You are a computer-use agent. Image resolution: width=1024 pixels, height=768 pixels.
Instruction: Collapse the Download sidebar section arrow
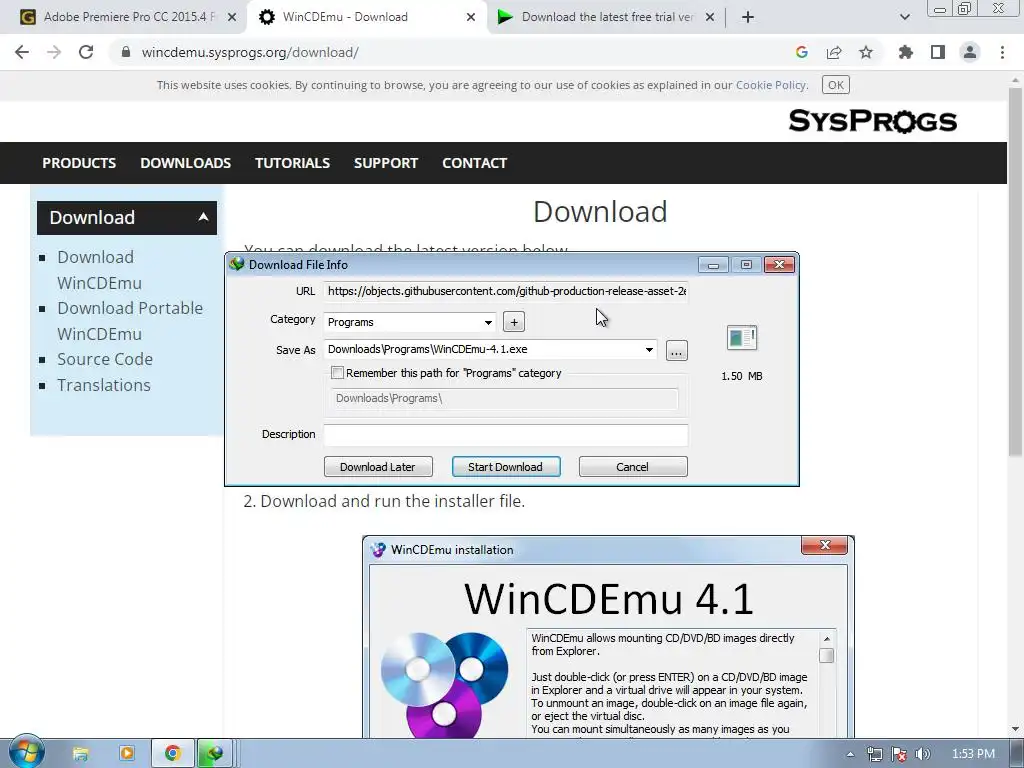203,217
